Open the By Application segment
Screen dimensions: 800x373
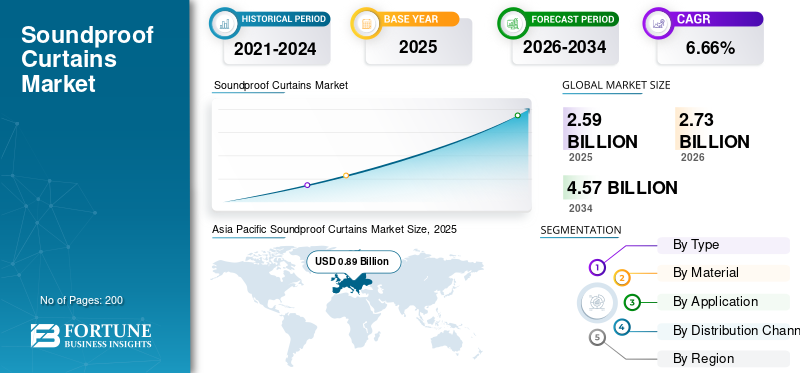723,302
